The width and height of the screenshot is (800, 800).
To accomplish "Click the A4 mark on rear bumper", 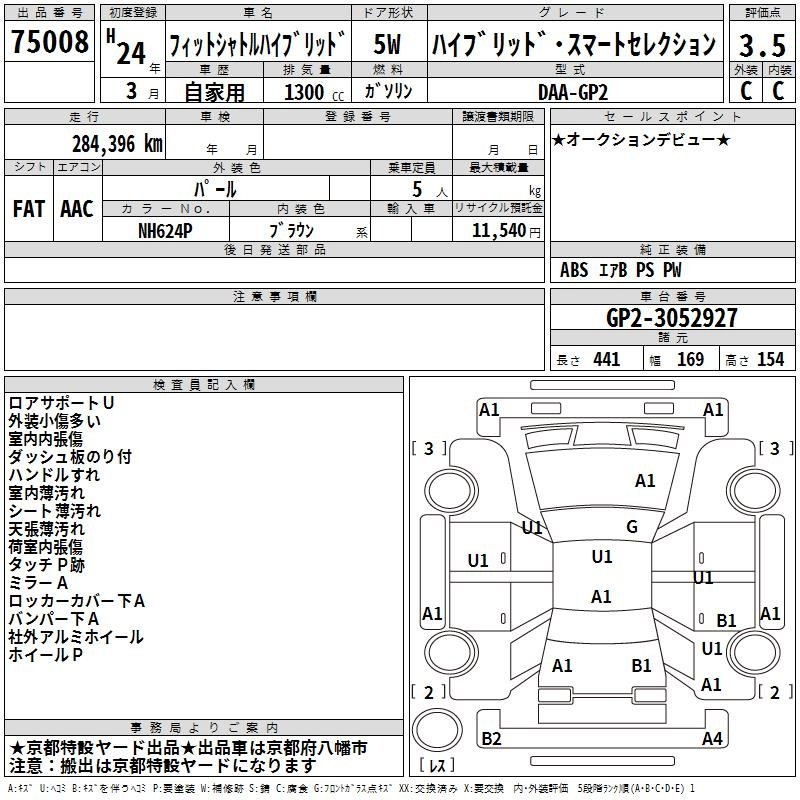I will [x=712, y=738].
